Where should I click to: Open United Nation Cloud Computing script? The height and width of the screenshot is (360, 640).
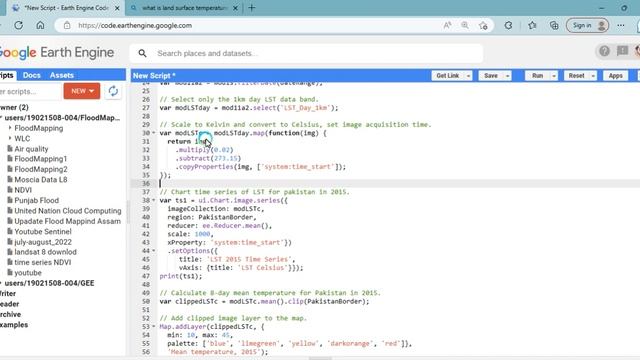click(68, 211)
